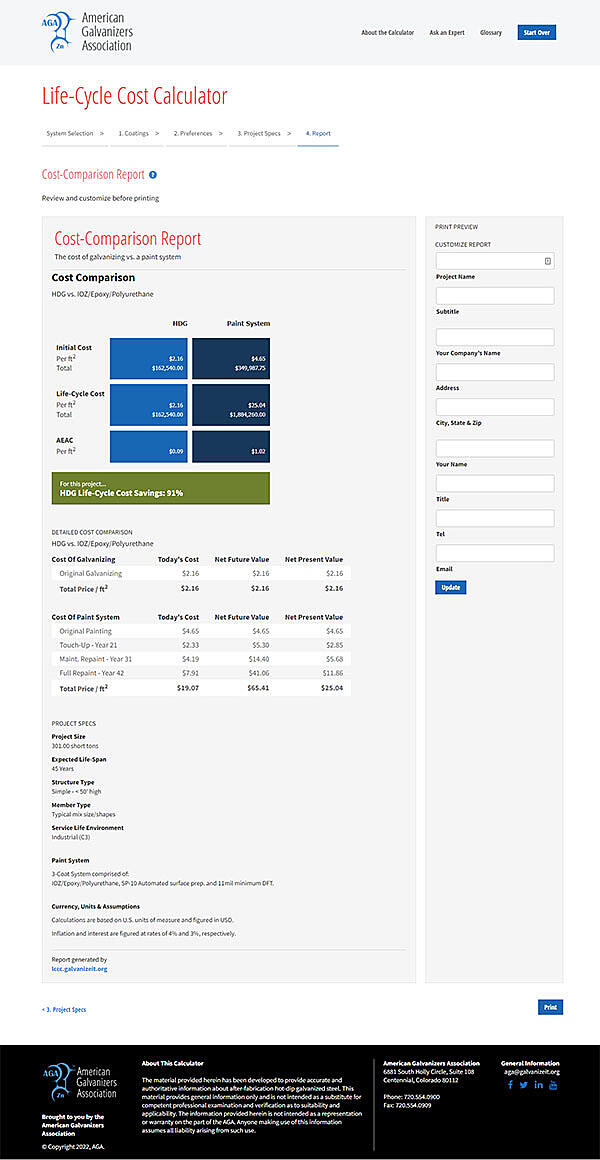
Task: Click the AGA logo in the footer
Action: click(79, 1083)
